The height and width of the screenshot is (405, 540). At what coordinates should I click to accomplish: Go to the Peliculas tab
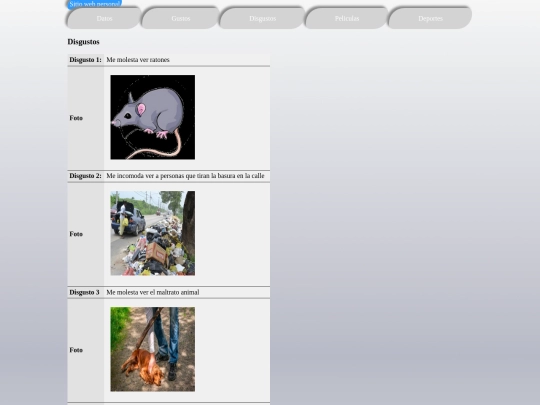click(347, 18)
